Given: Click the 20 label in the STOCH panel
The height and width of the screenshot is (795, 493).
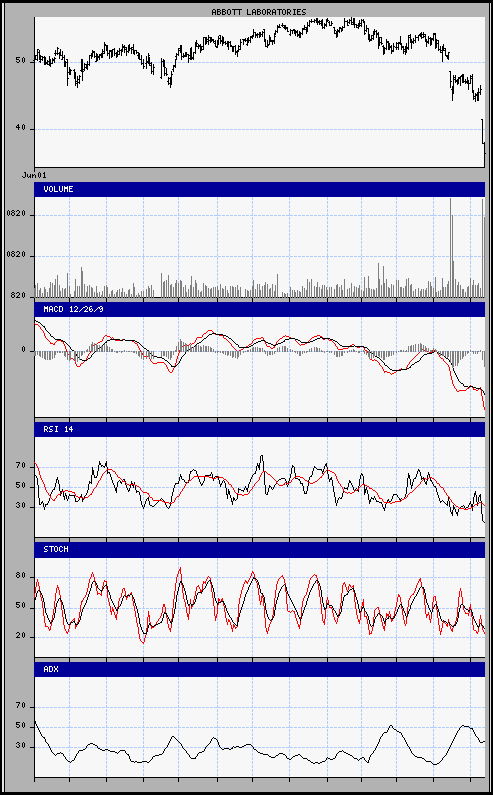Looking at the screenshot, I should 21,636.
